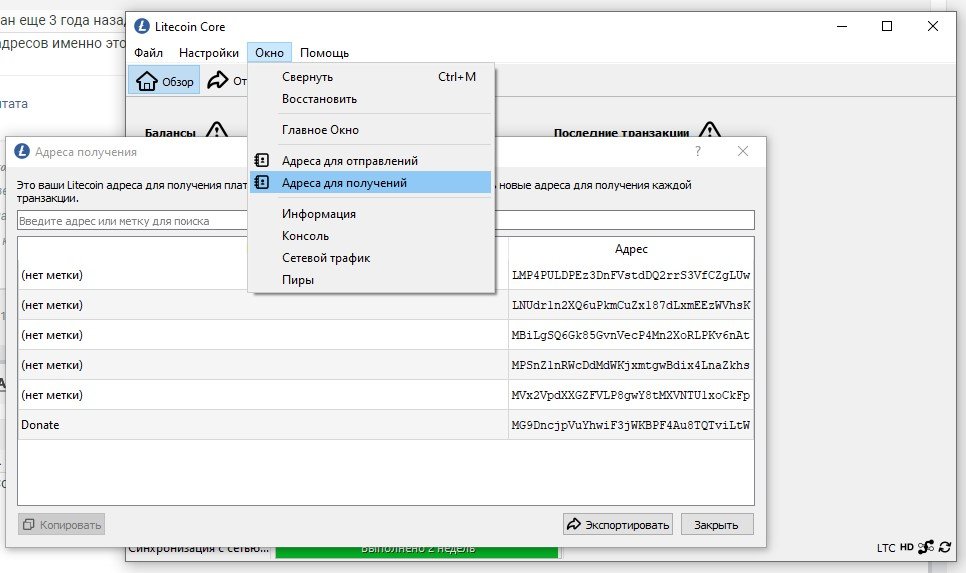Open Сетевой трафик menu entry
Image resolution: width=966 pixels, height=573 pixels.
point(370,258)
